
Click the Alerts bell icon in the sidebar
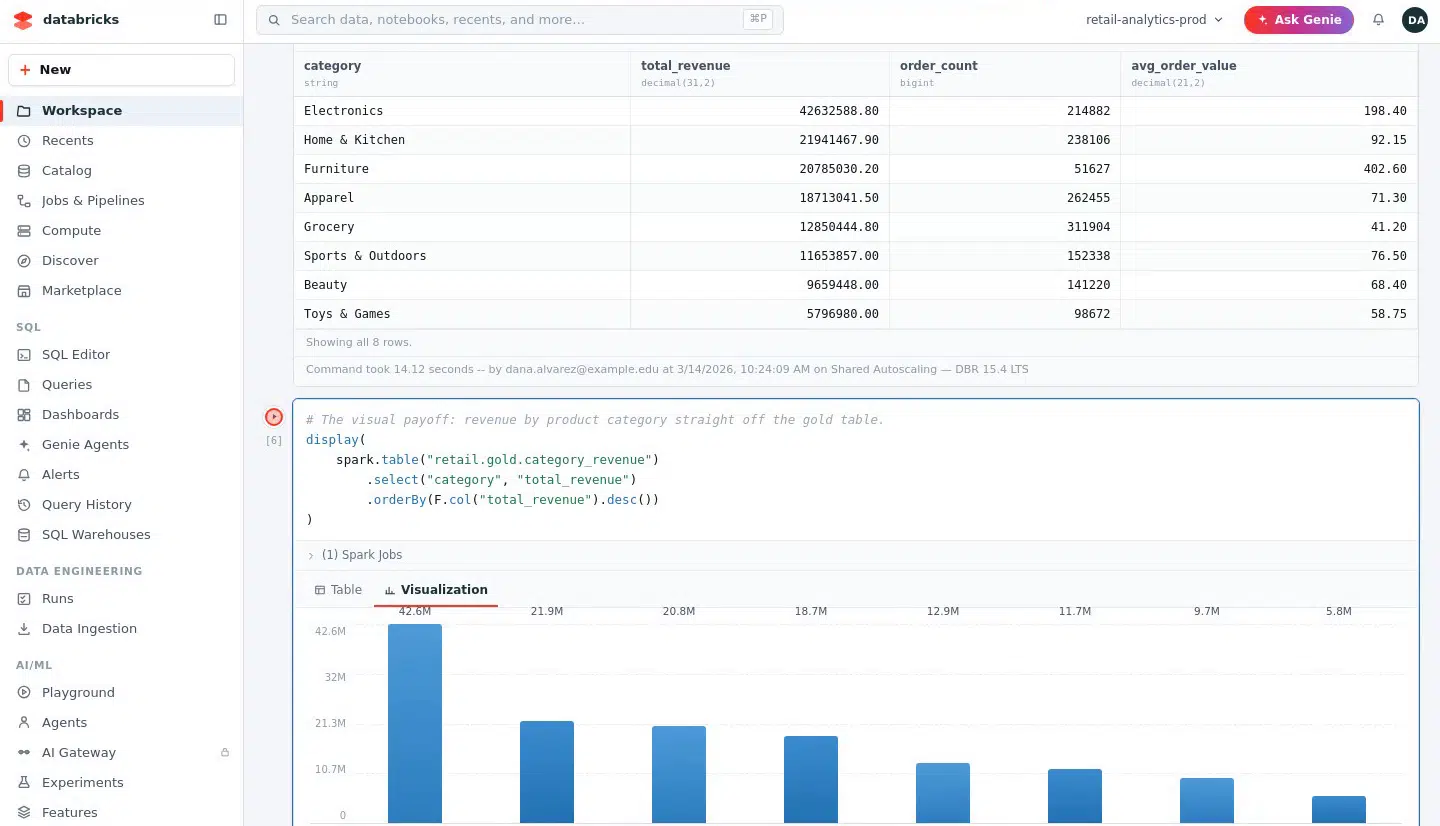(x=24, y=475)
